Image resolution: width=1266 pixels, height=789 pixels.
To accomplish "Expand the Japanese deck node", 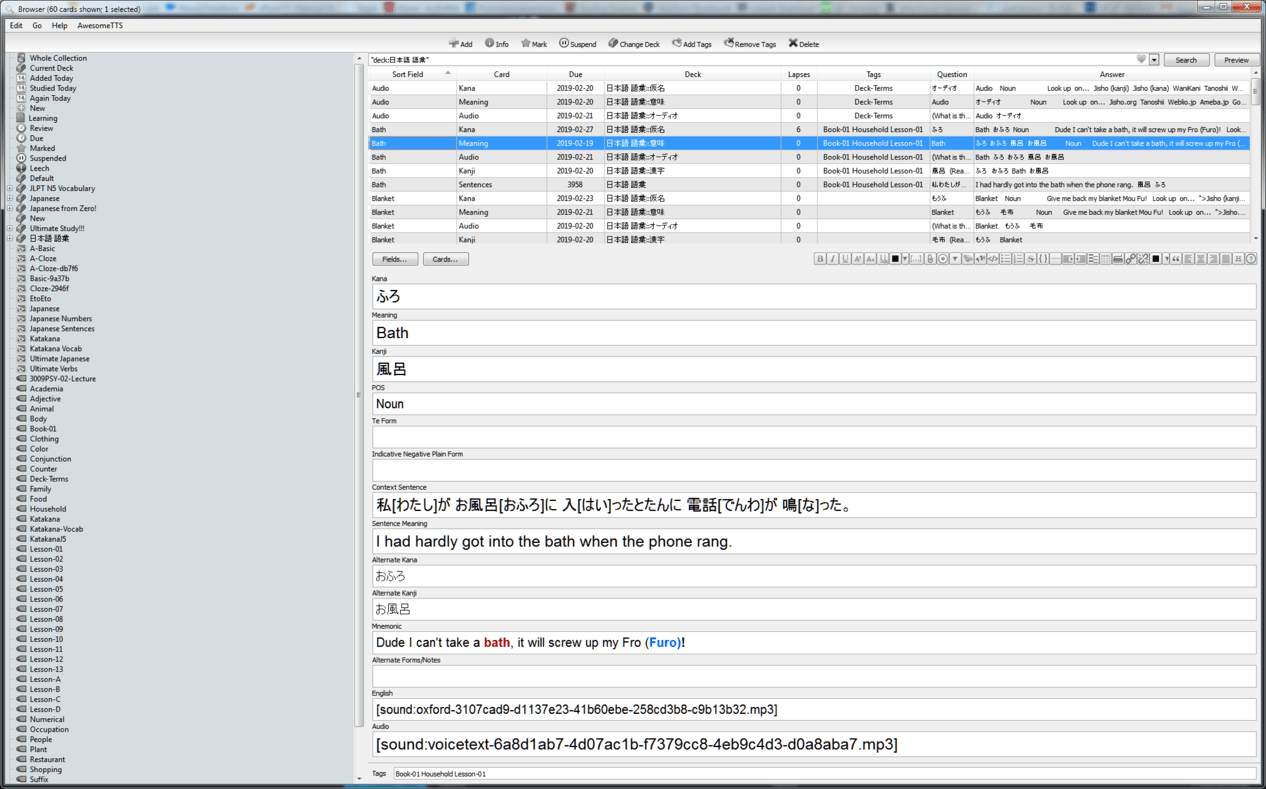I will click(10, 198).
